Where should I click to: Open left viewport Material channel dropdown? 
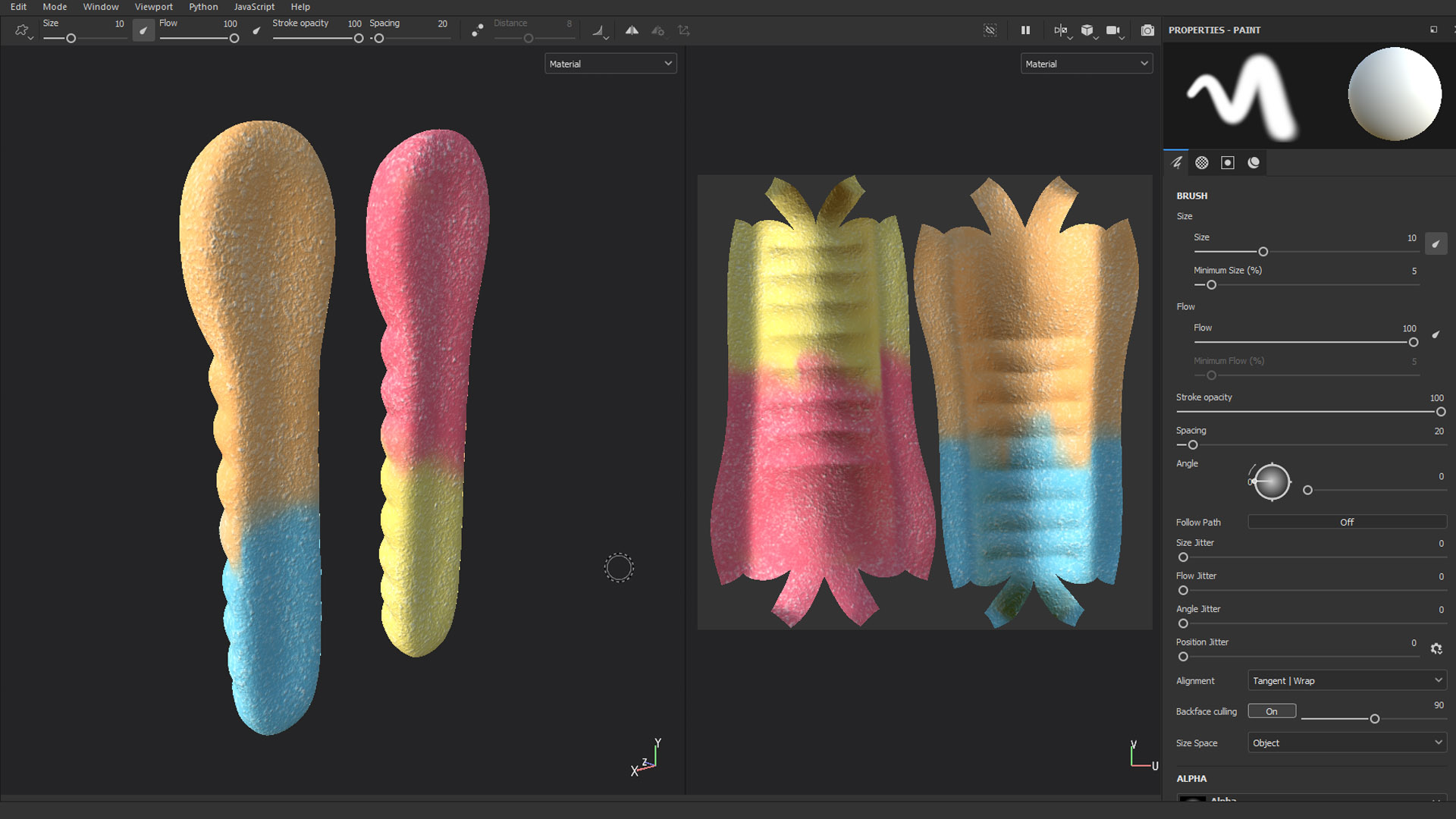click(x=610, y=64)
